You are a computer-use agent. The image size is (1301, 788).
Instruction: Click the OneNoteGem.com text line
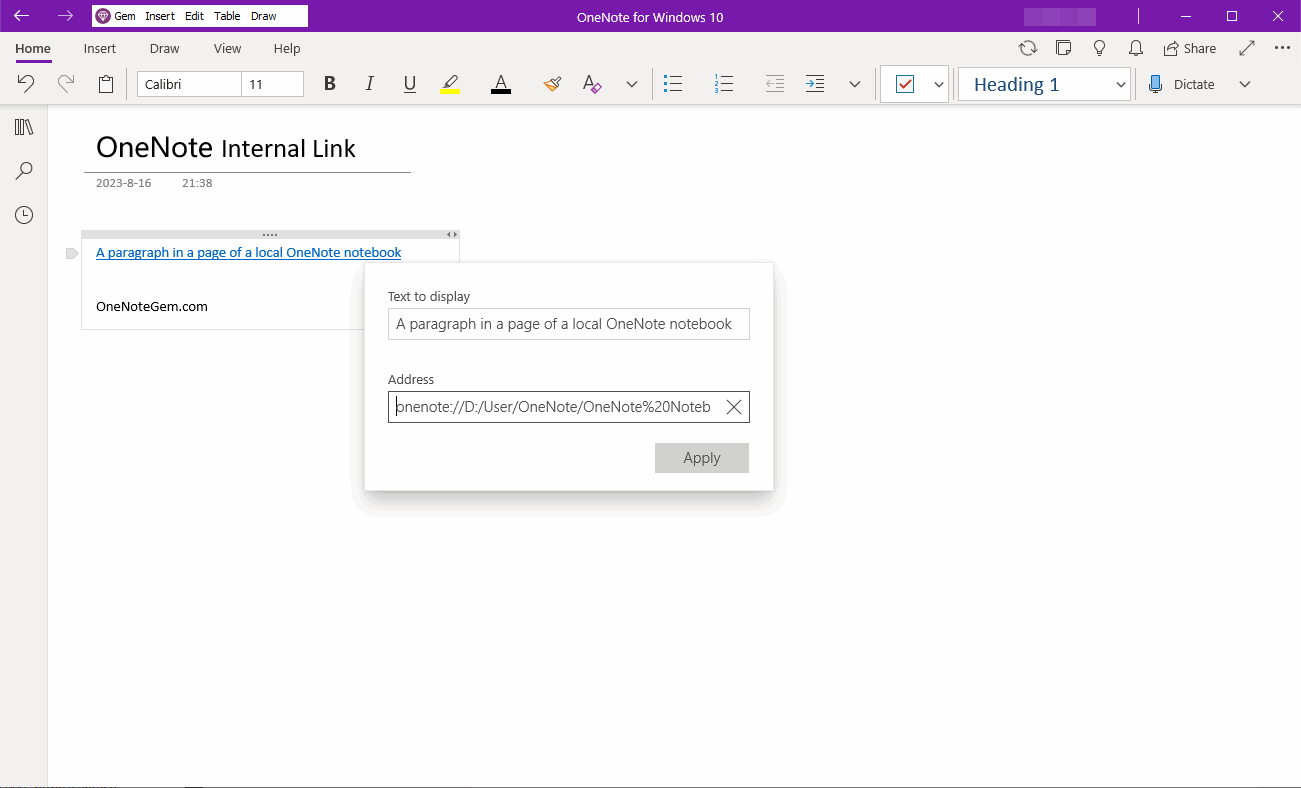pyautogui.click(x=152, y=306)
